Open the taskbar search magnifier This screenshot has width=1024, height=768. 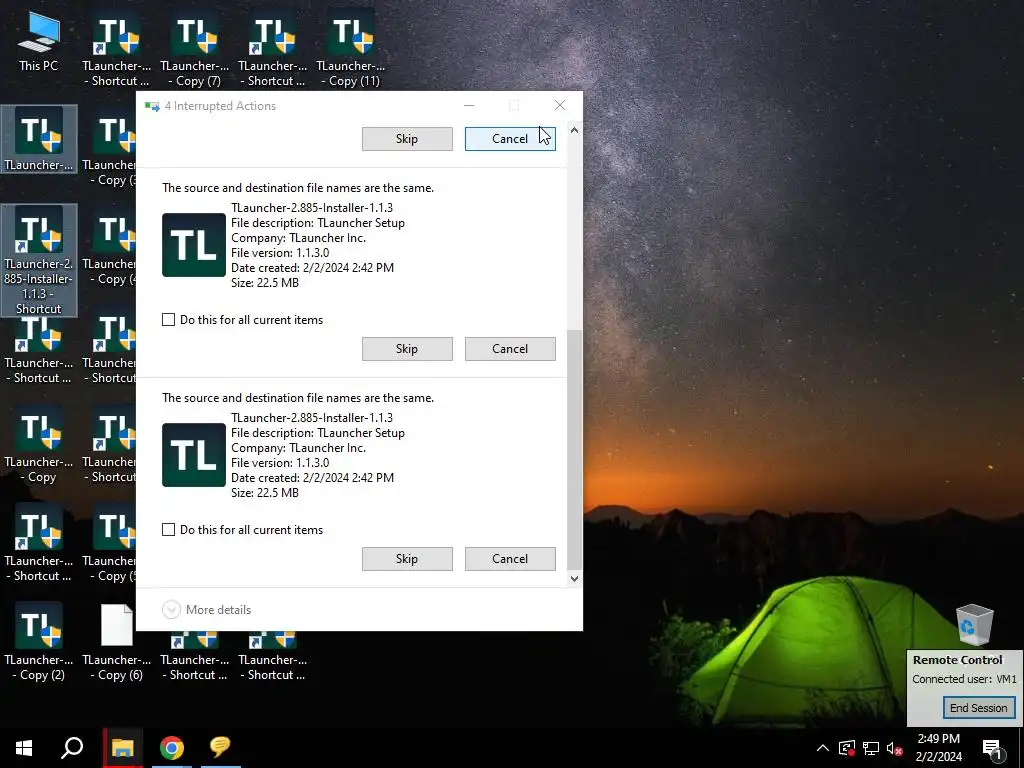point(72,748)
